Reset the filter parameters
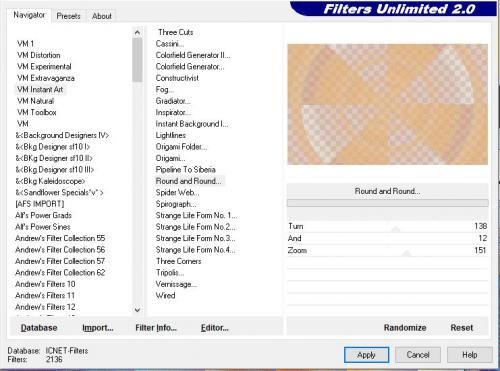 click(462, 328)
